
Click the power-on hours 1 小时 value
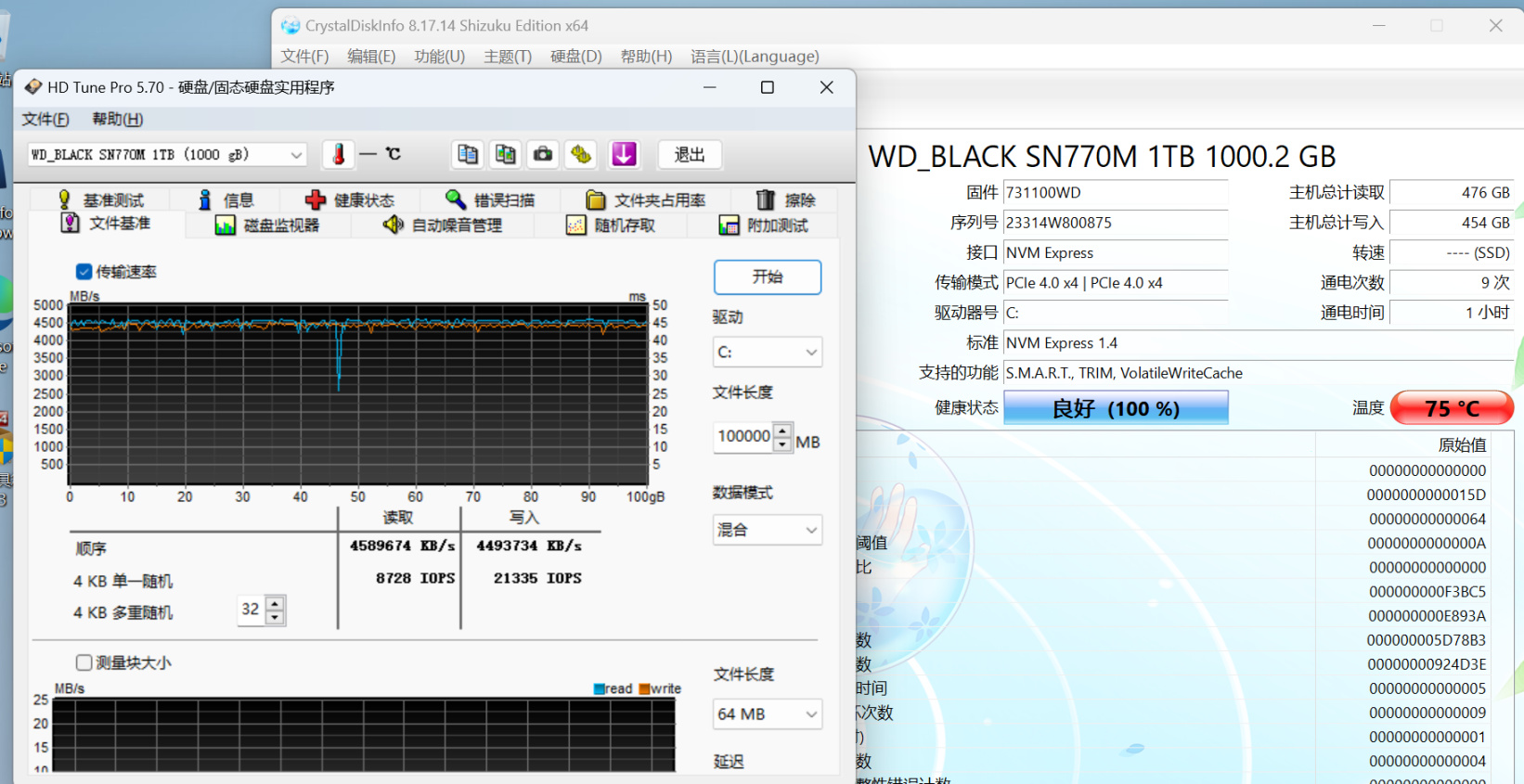click(x=1452, y=313)
